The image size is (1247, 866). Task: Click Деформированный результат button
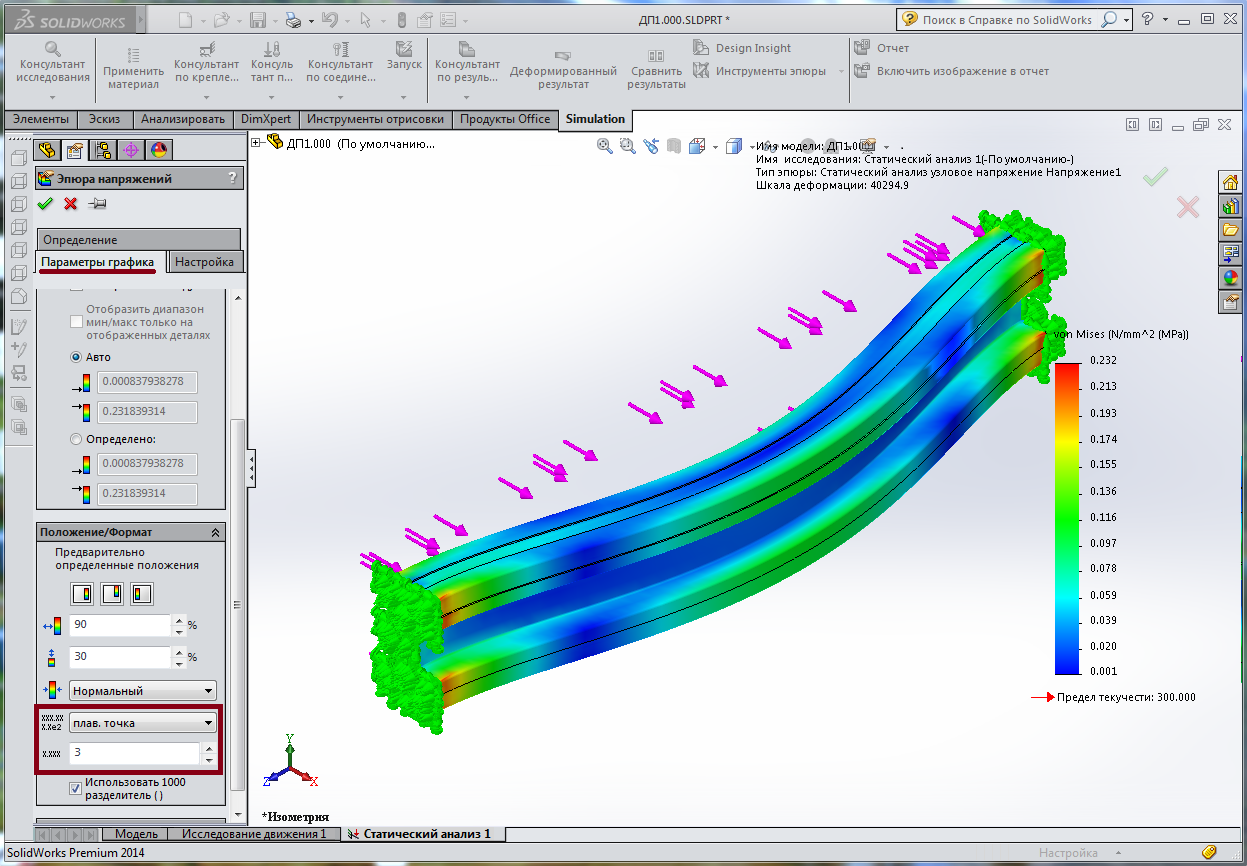[x=563, y=68]
